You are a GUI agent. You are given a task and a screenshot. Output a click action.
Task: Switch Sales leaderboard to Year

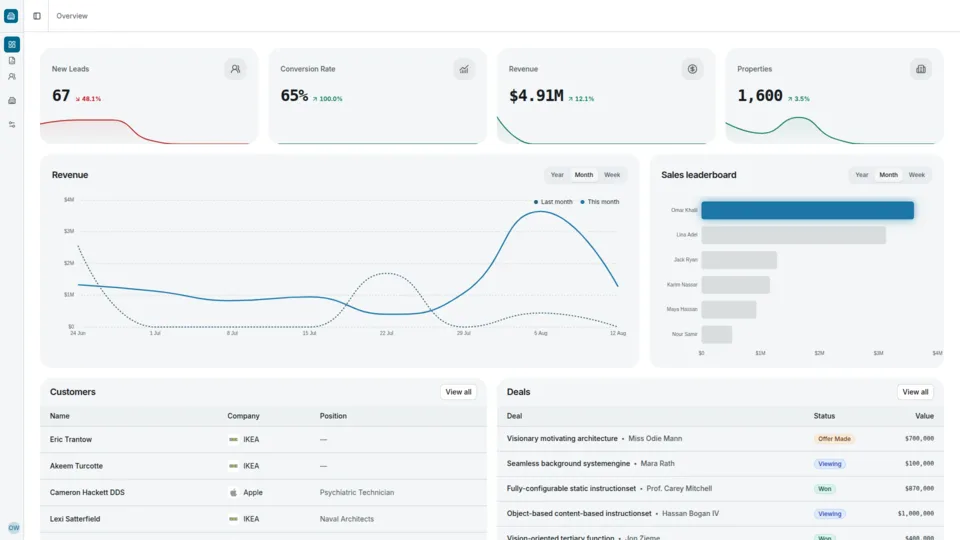861,175
